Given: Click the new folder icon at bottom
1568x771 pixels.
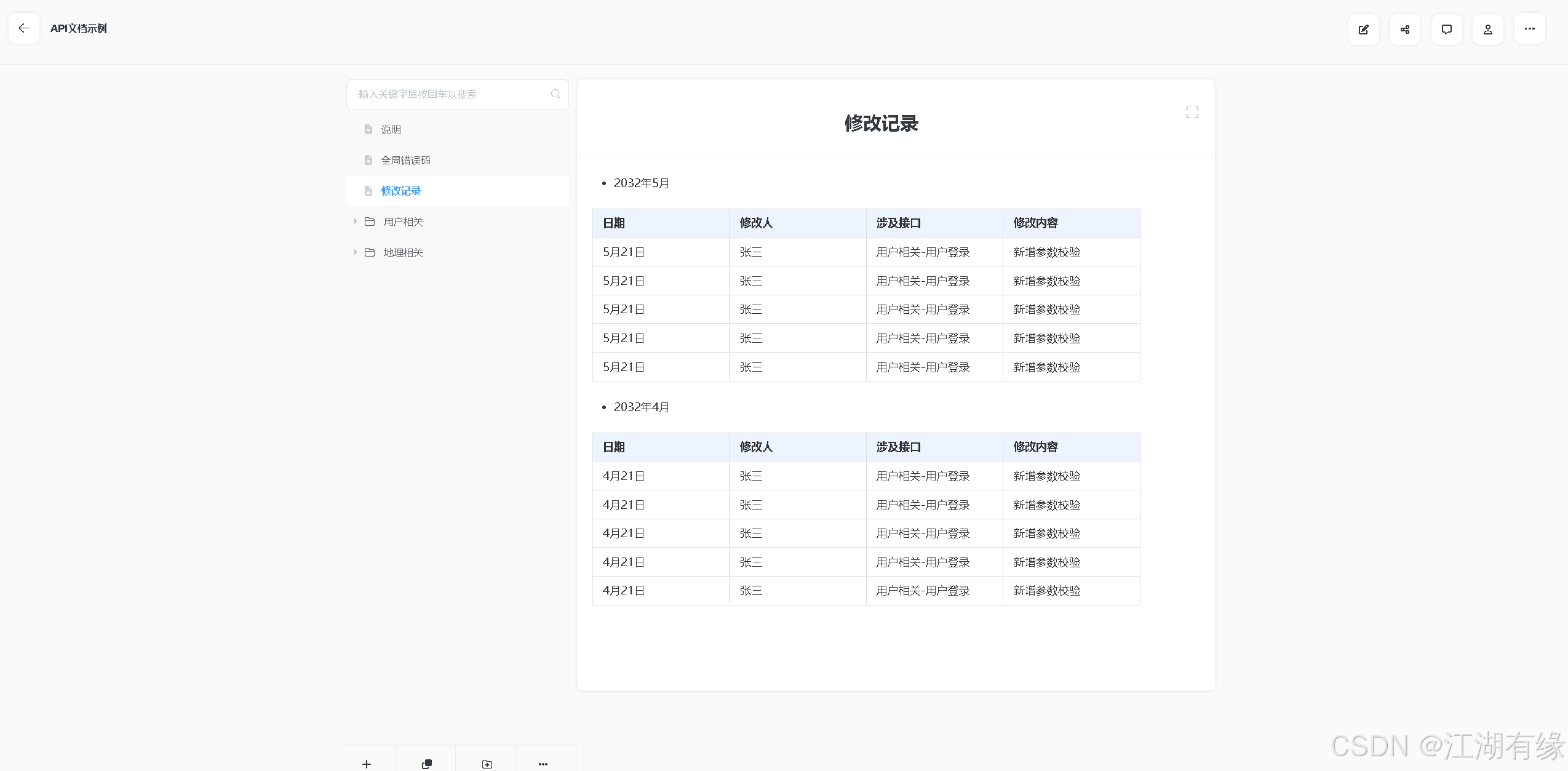Looking at the screenshot, I should [x=487, y=764].
